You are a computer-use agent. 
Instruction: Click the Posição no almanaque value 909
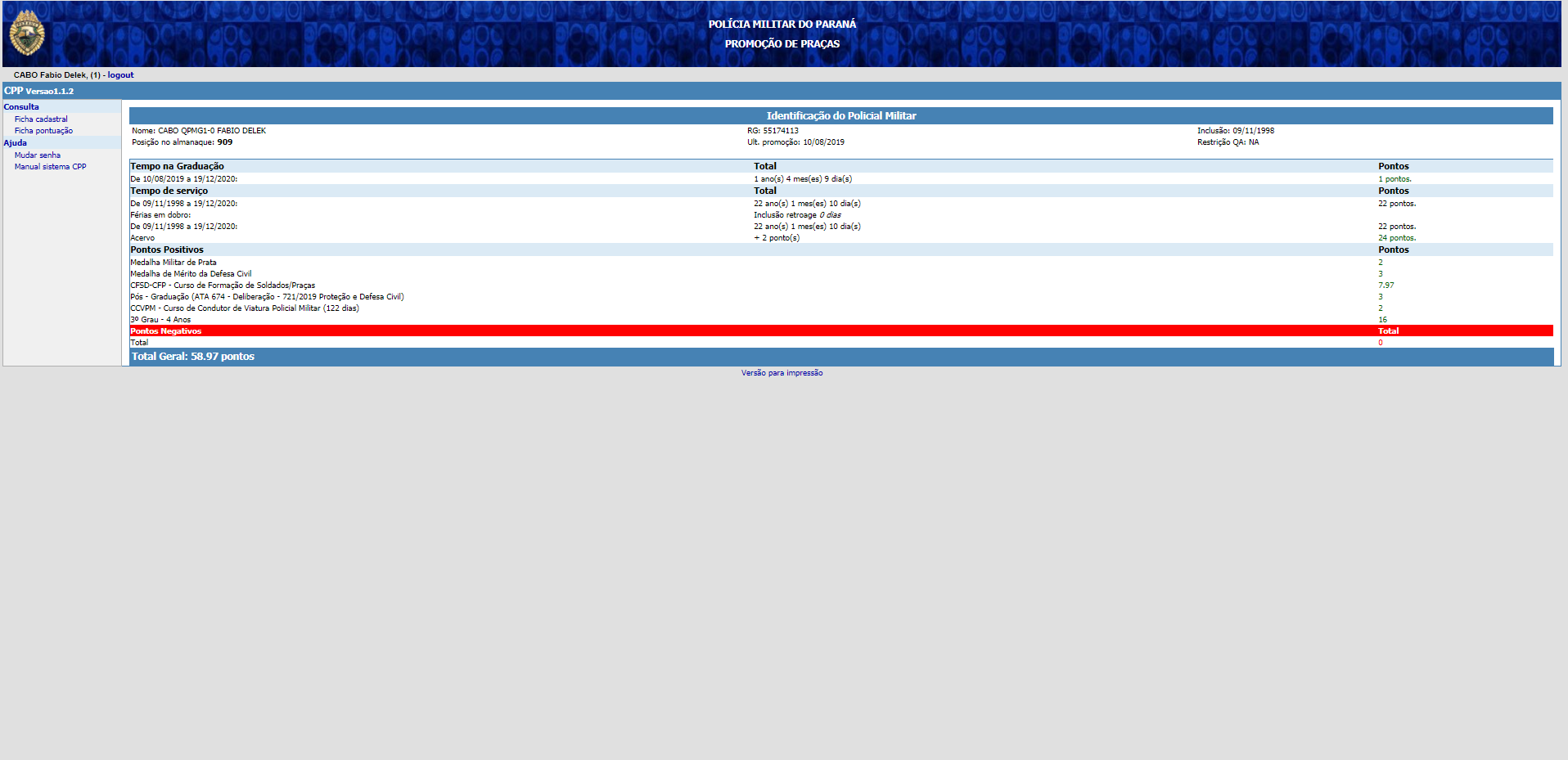click(224, 142)
